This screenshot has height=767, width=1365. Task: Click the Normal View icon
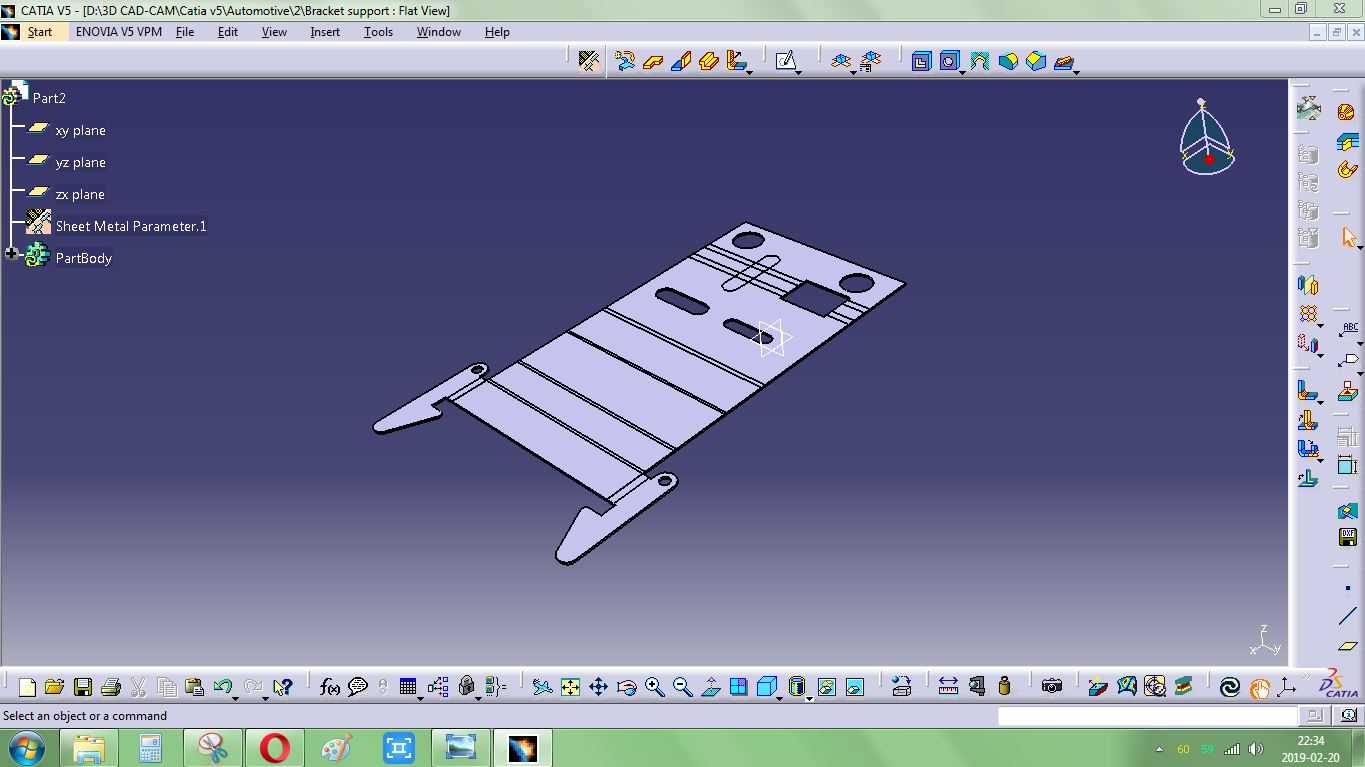[x=710, y=687]
